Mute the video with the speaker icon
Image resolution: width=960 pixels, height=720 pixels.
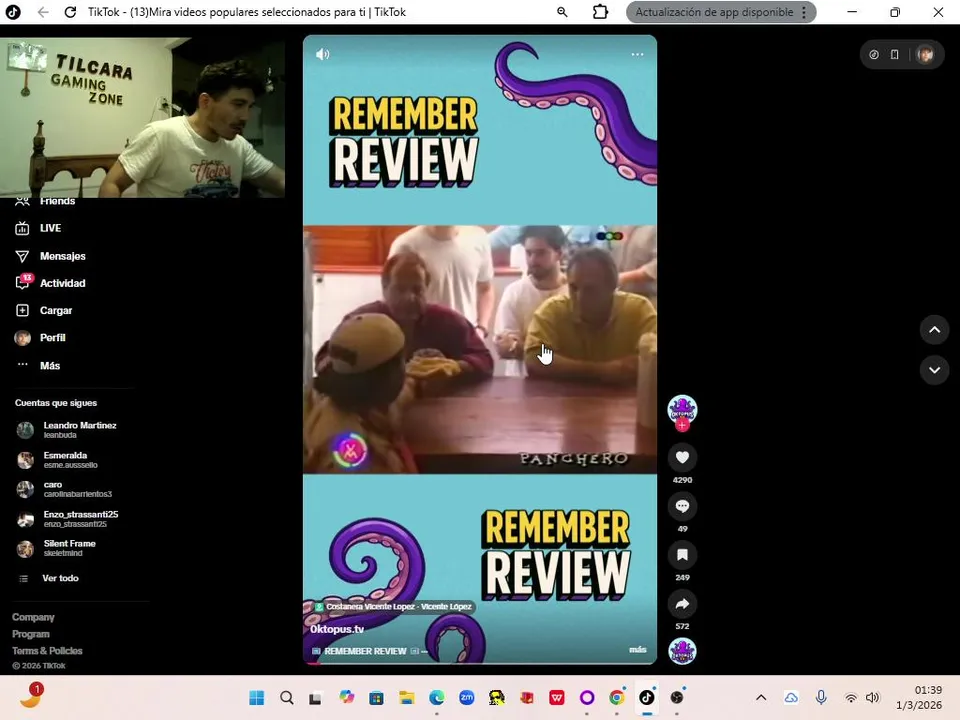(x=323, y=54)
